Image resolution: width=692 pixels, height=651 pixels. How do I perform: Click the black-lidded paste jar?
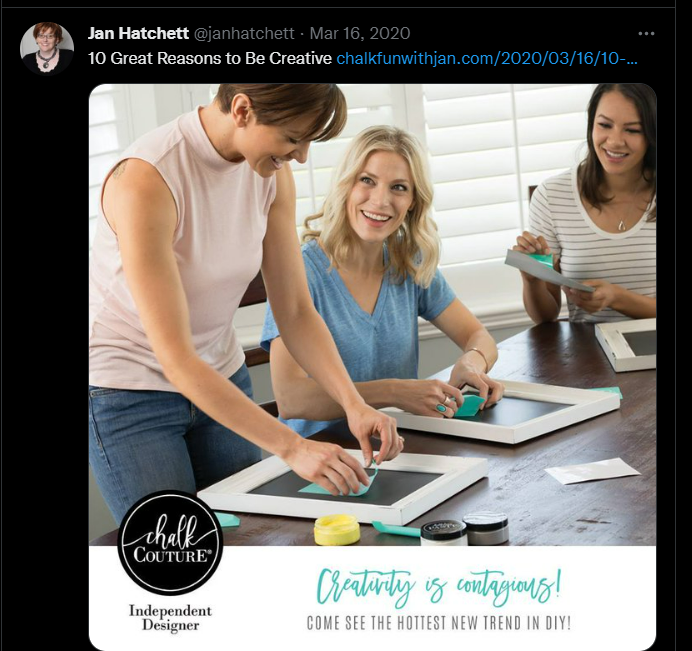point(443,533)
